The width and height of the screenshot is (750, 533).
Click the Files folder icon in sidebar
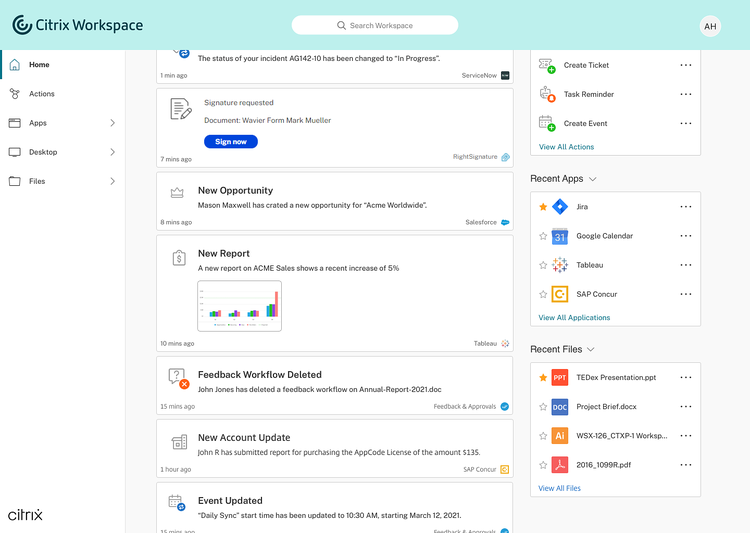point(15,181)
